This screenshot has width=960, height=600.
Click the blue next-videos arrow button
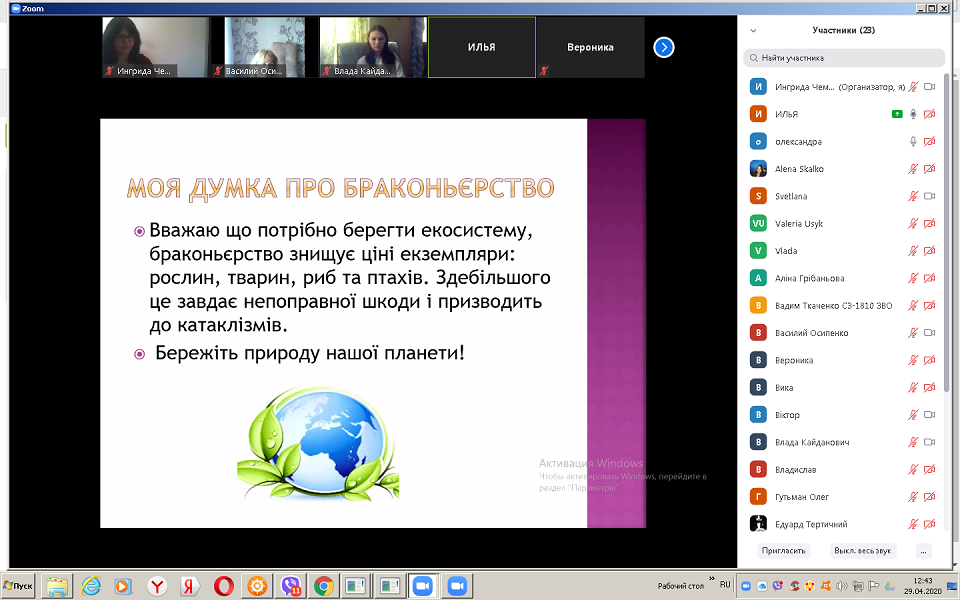664,47
